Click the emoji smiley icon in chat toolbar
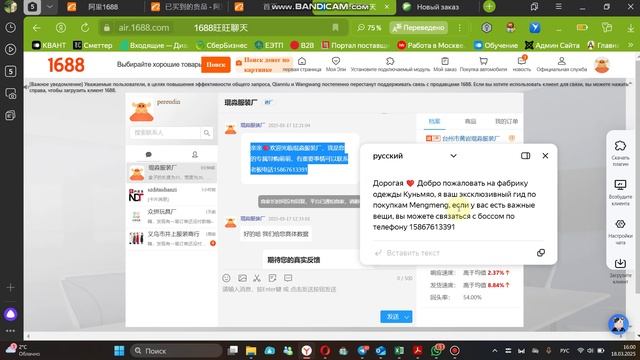This screenshot has height=360, width=640. (x=226, y=278)
